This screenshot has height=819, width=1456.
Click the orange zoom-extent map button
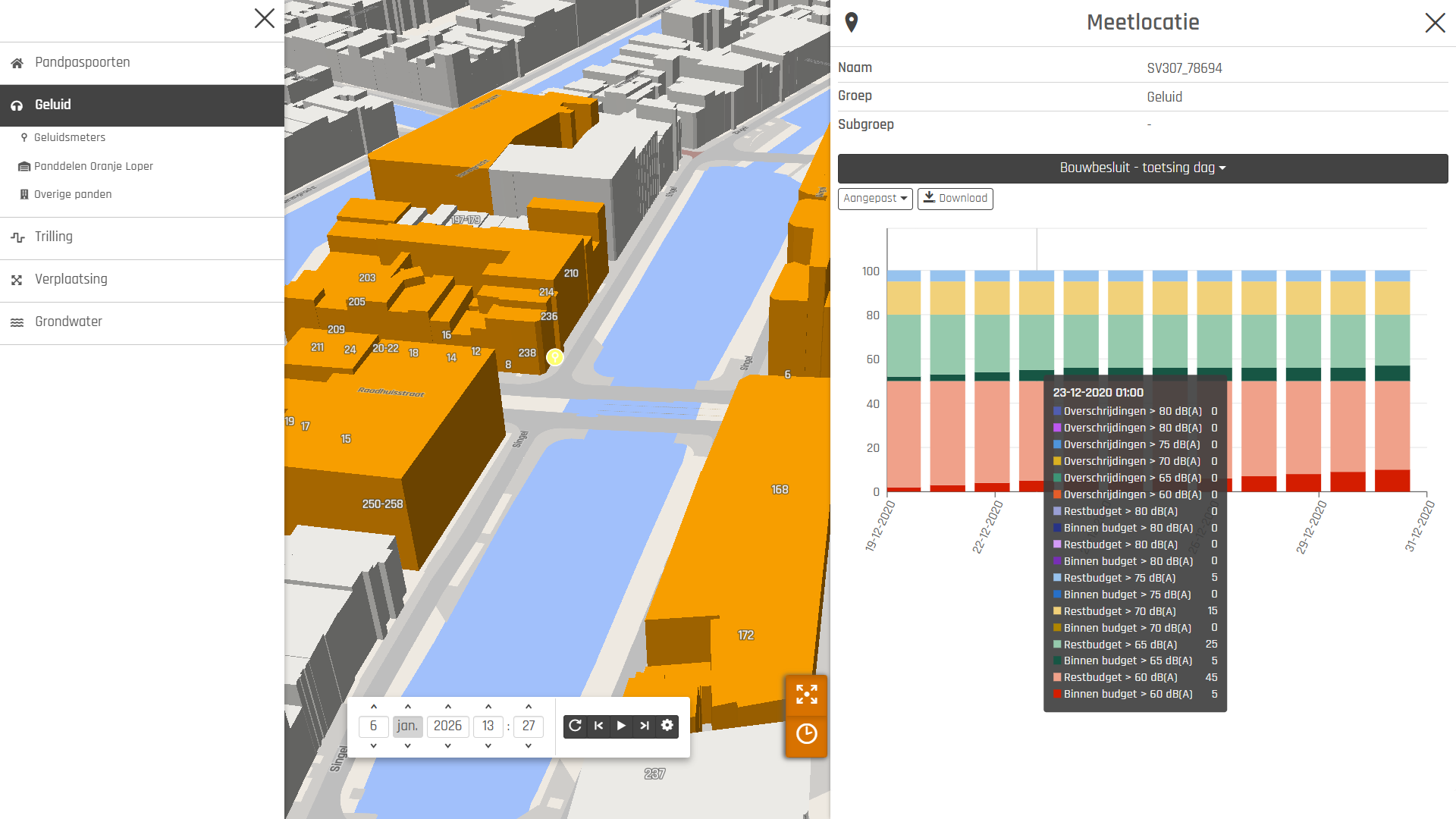point(806,694)
